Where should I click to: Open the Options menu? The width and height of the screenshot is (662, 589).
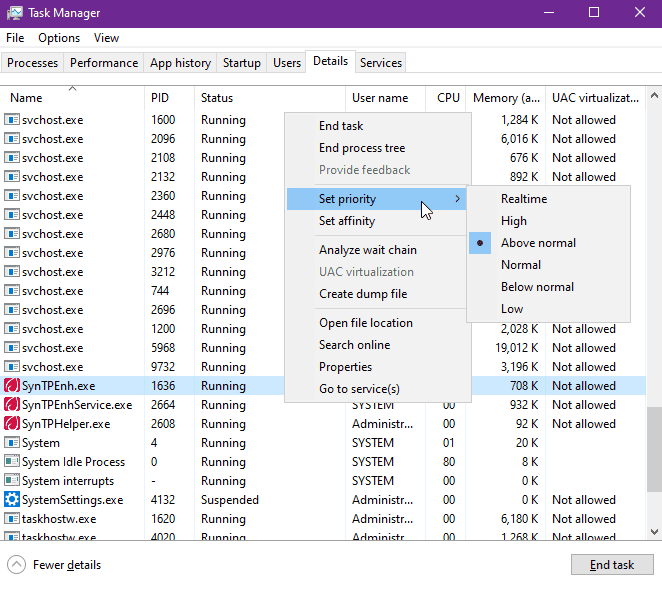59,38
